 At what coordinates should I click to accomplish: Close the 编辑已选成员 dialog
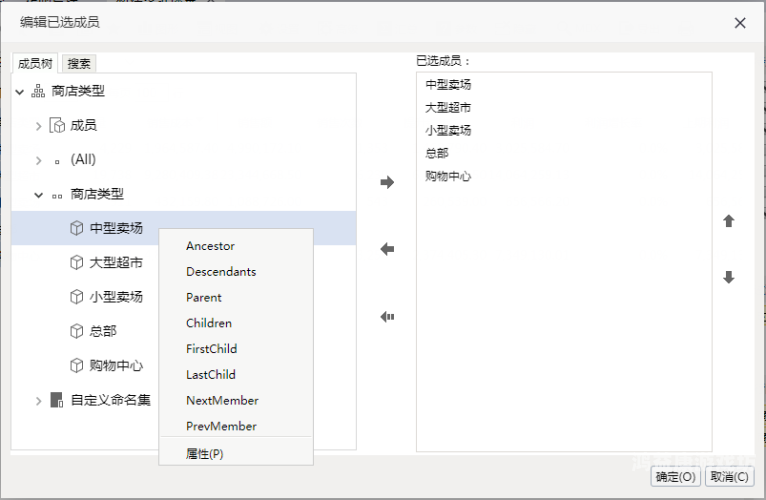click(x=740, y=22)
